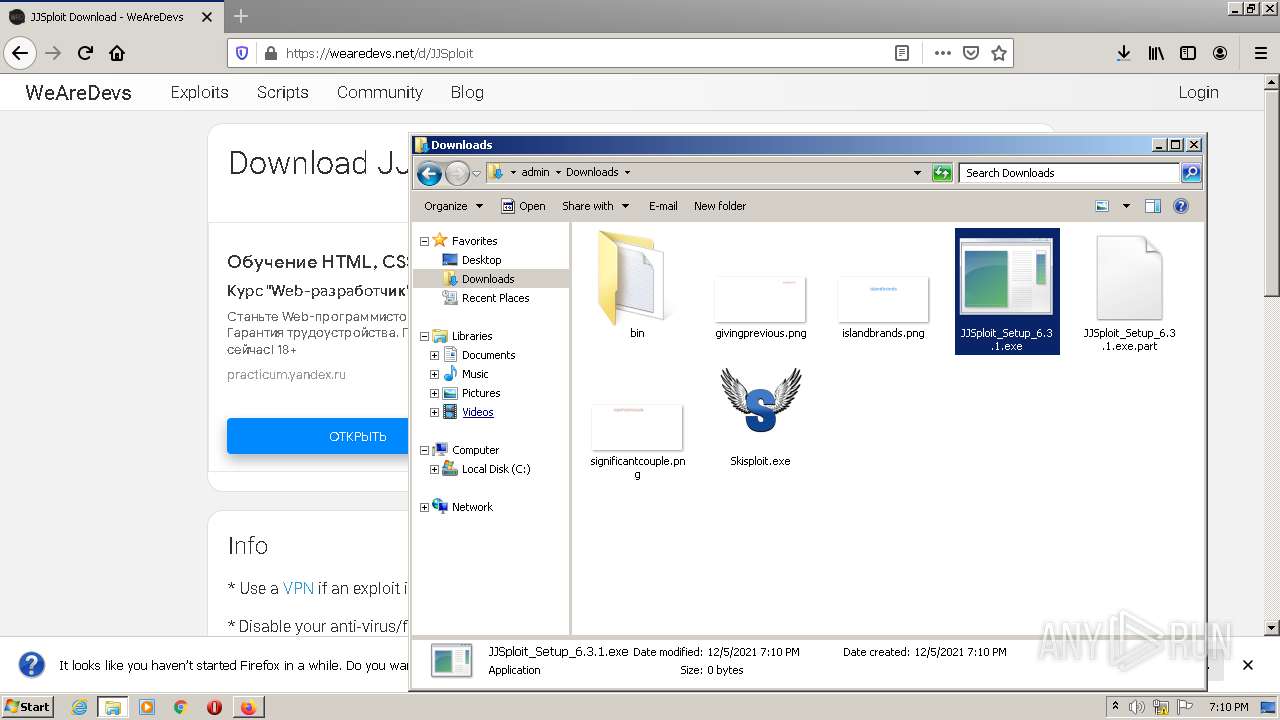This screenshot has height=720, width=1280.
Task: Save page to Pocket icon
Action: coord(970,53)
